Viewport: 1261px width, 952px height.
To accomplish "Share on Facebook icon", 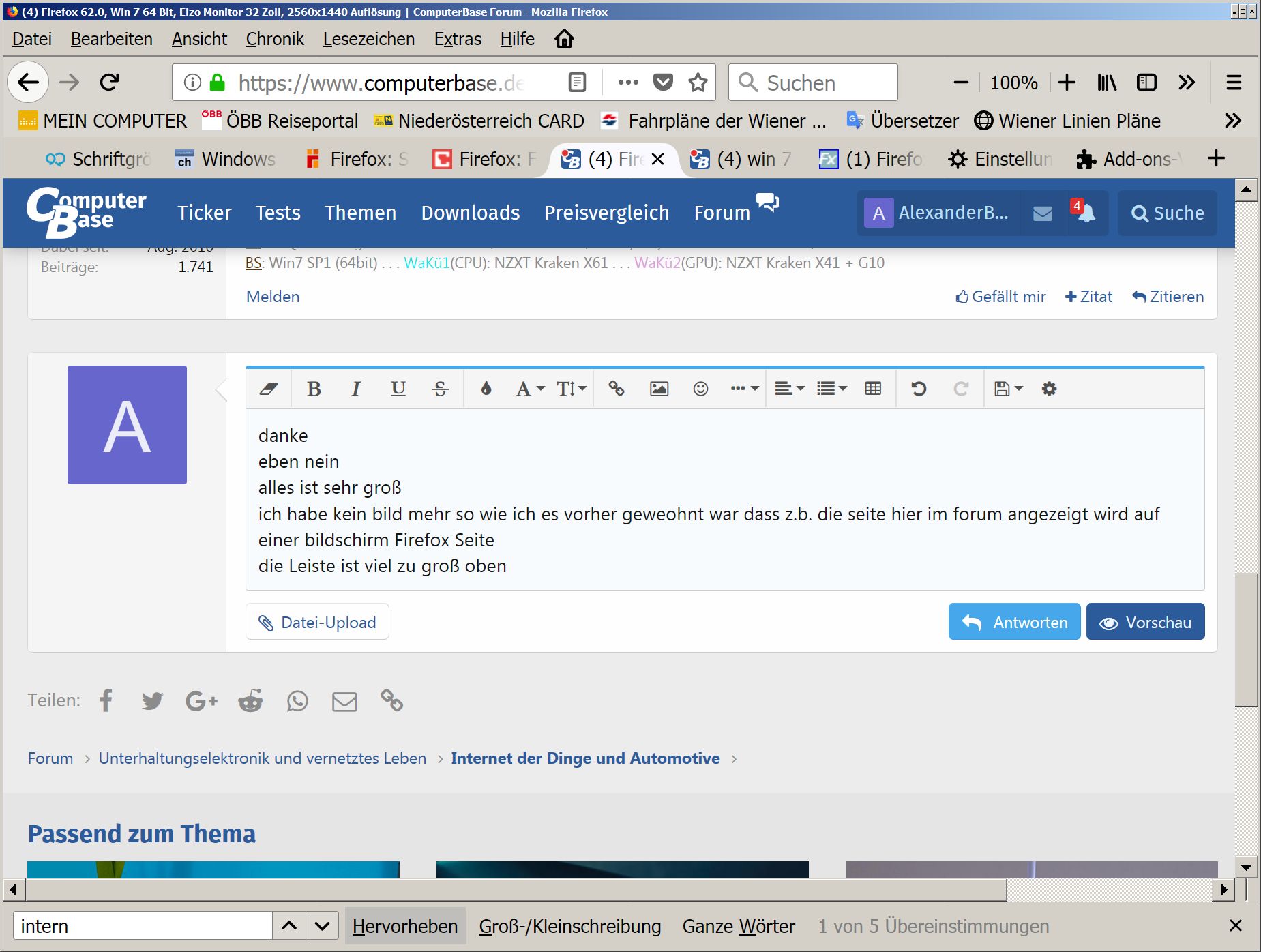I will pyautogui.click(x=106, y=700).
